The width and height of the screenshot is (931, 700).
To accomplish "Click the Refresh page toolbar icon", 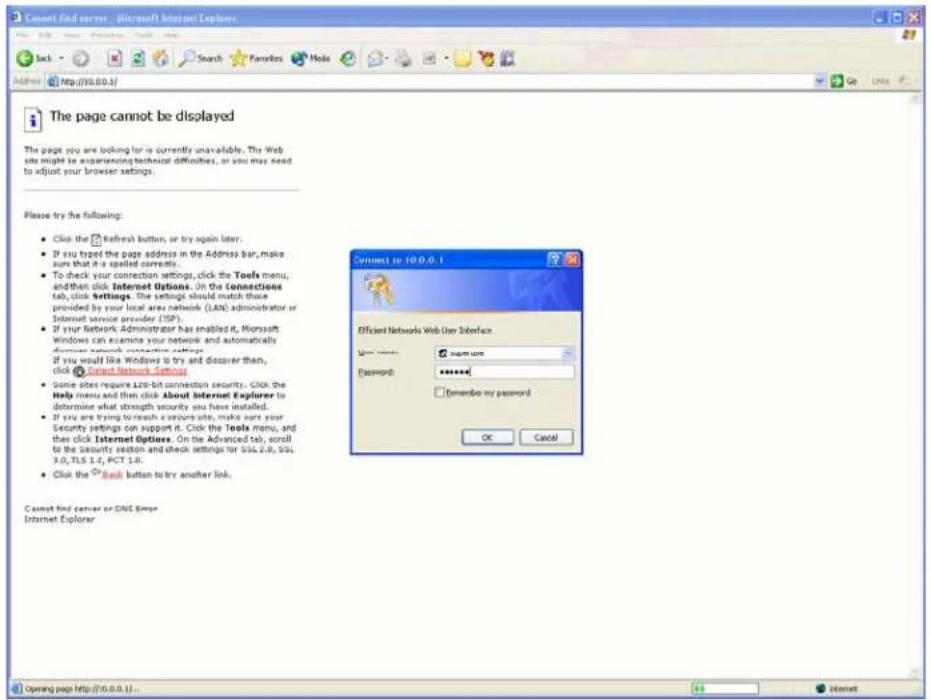I will pyautogui.click(x=138, y=58).
